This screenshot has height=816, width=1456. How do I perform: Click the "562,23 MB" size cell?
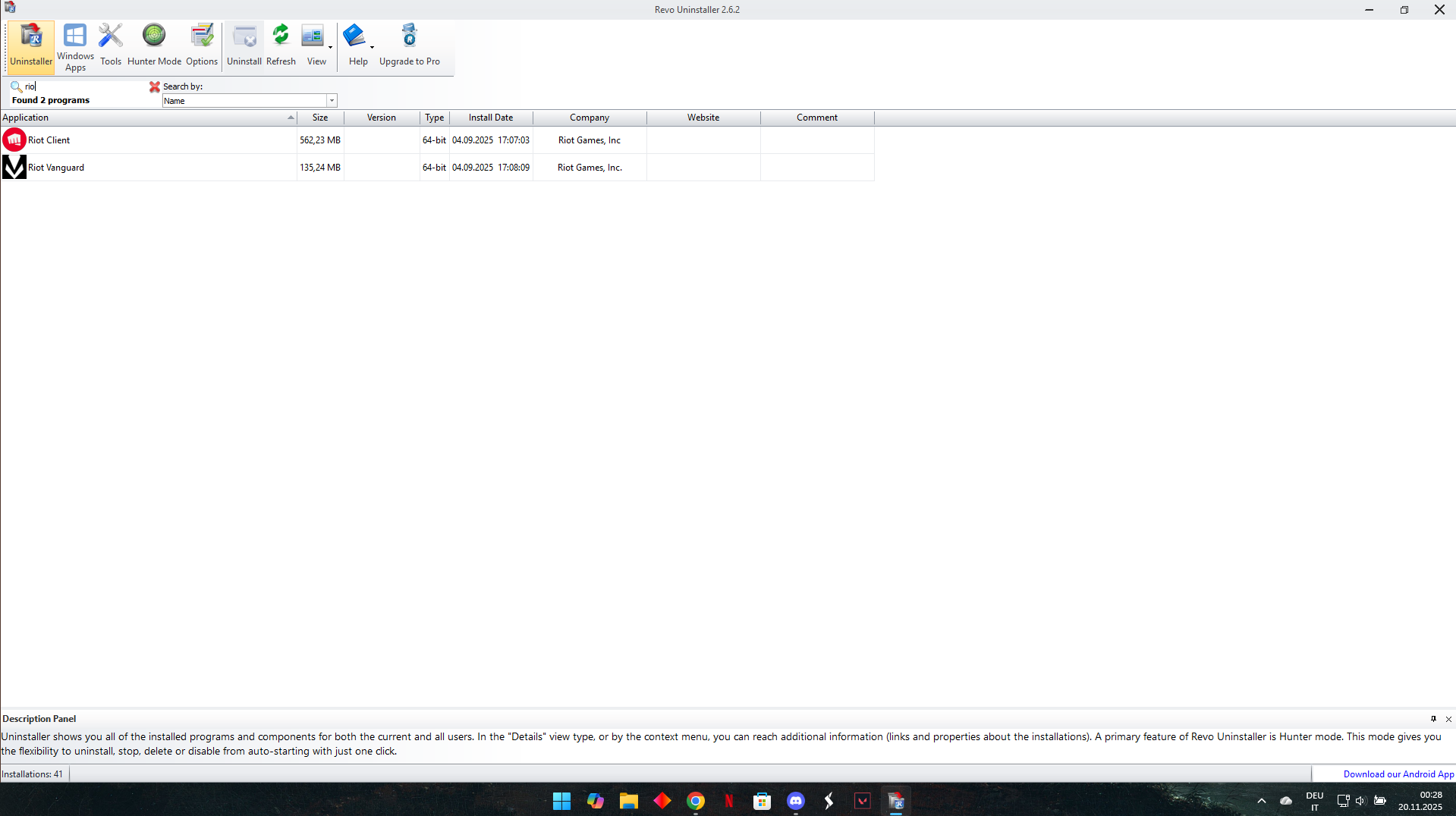[x=320, y=140]
